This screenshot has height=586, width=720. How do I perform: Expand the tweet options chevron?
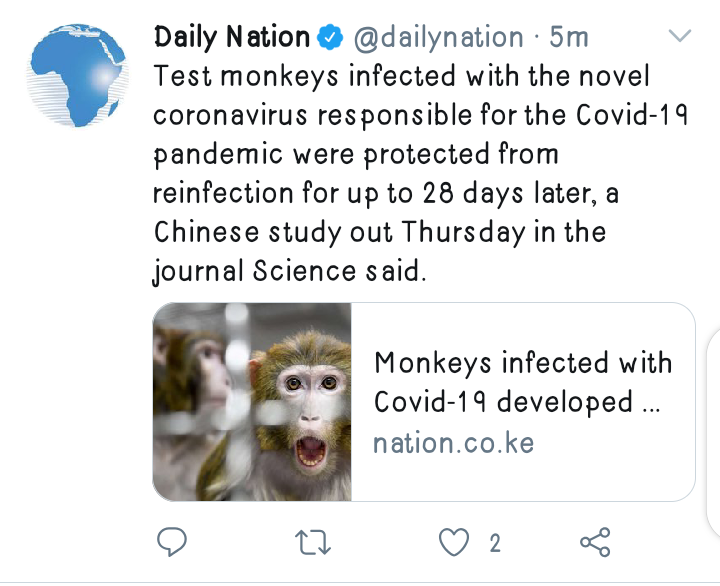[680, 37]
